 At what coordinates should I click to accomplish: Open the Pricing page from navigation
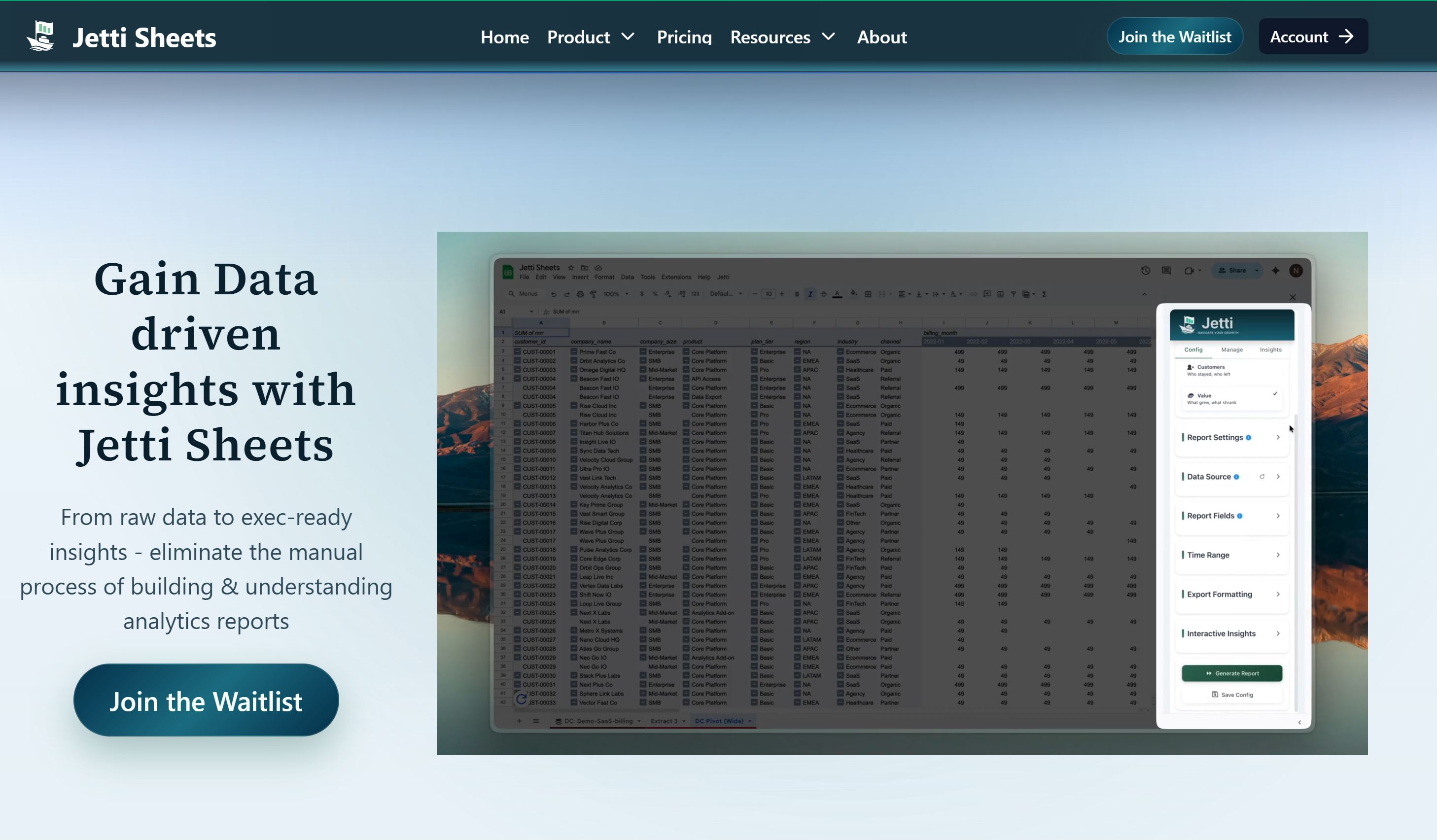[684, 37]
